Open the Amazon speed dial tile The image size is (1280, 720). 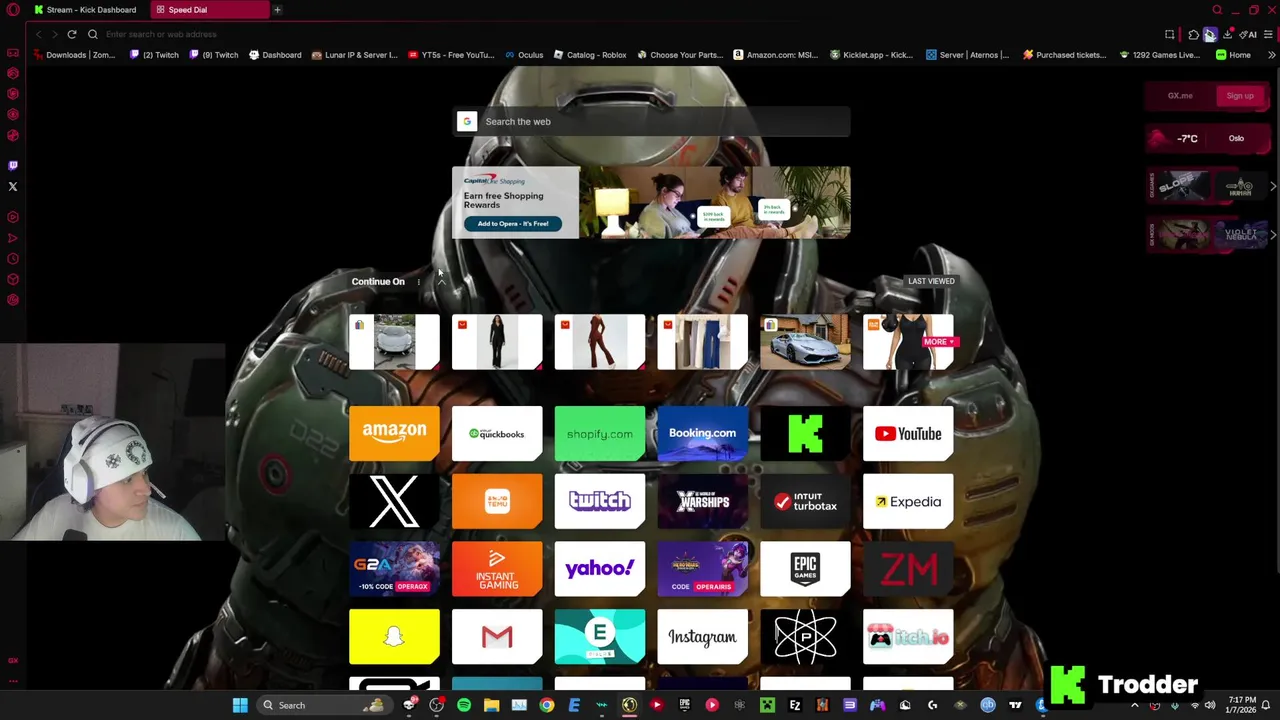click(394, 433)
